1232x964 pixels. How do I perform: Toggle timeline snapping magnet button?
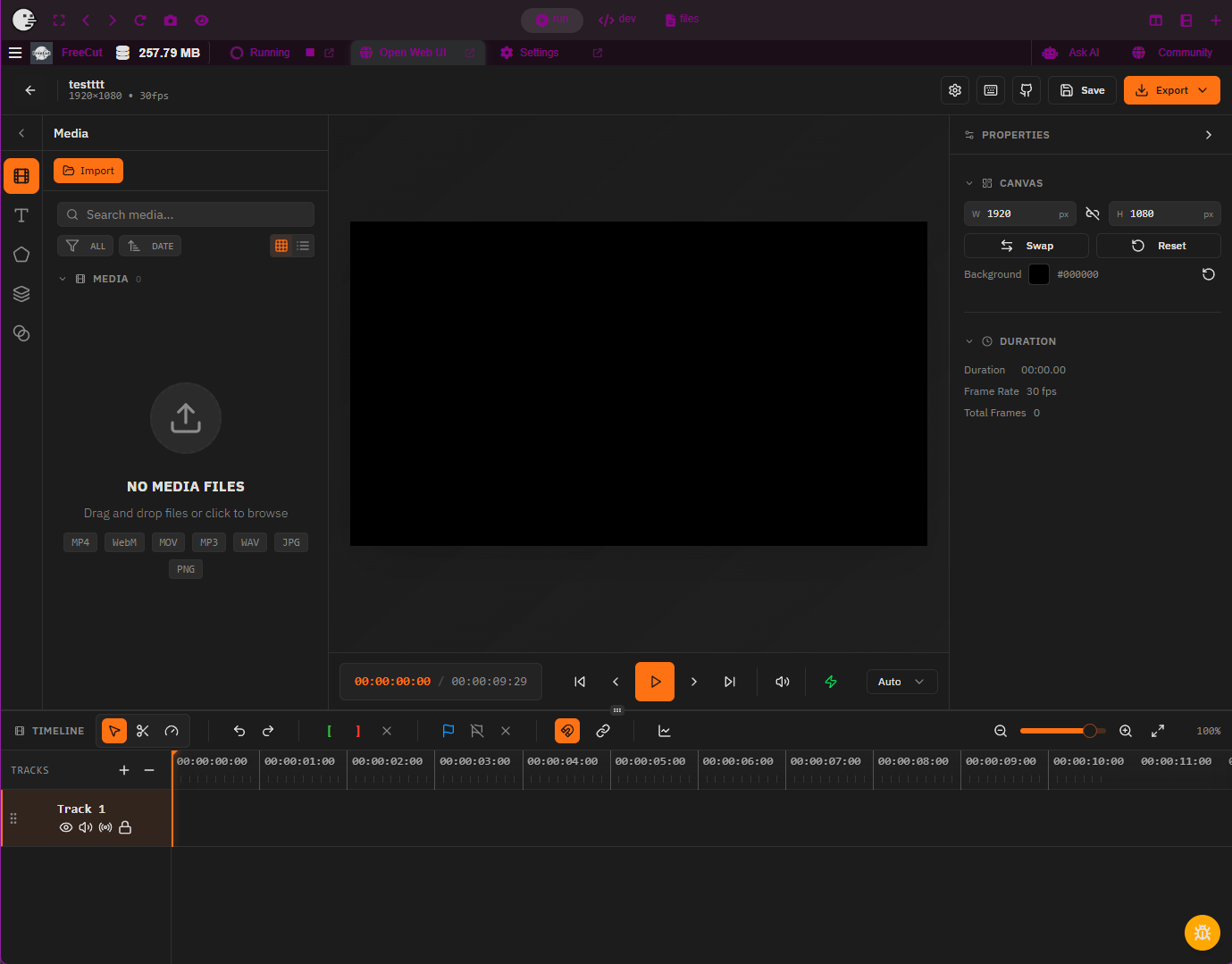click(x=567, y=731)
